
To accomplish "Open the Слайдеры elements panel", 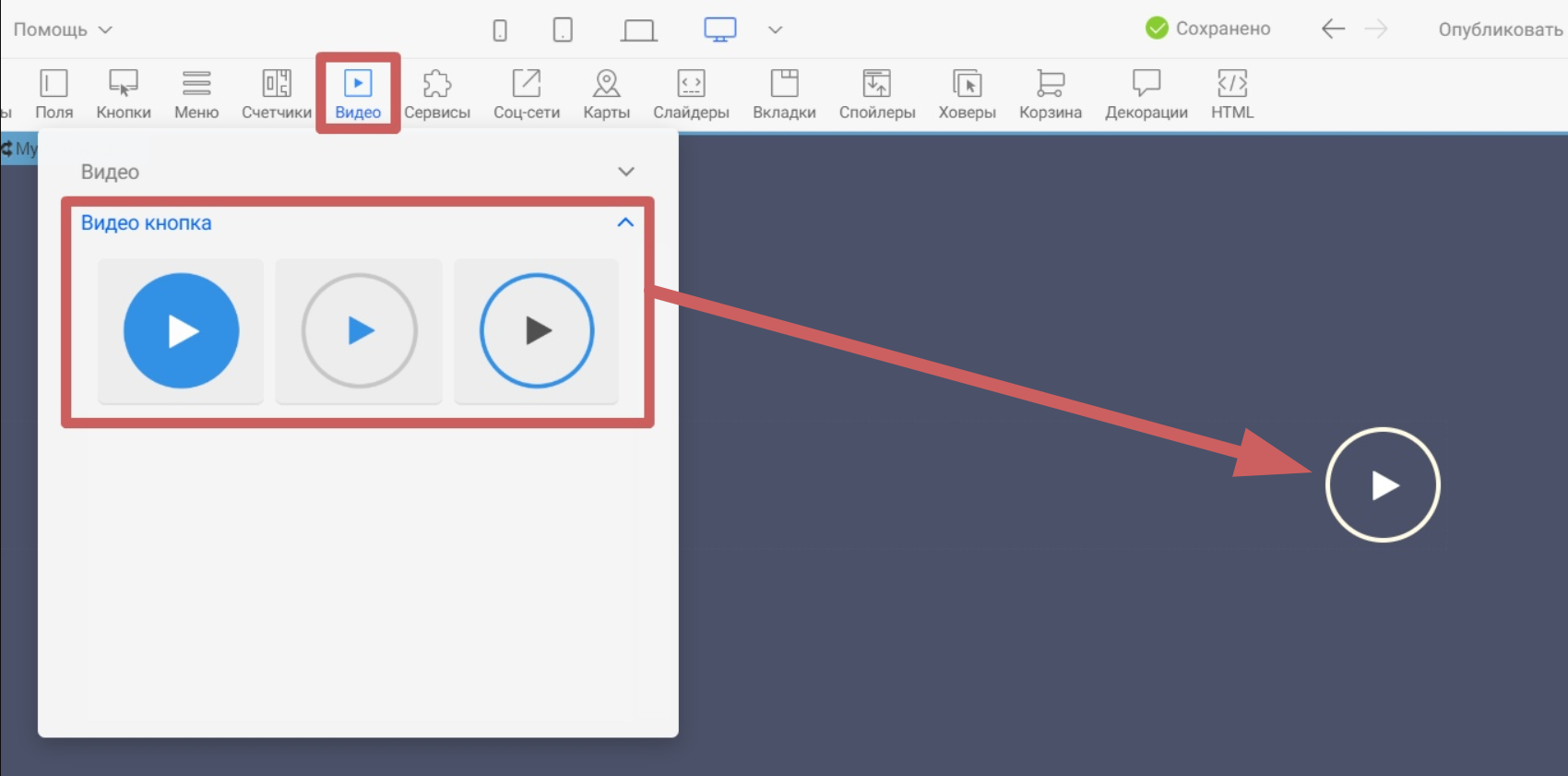I will [691, 94].
